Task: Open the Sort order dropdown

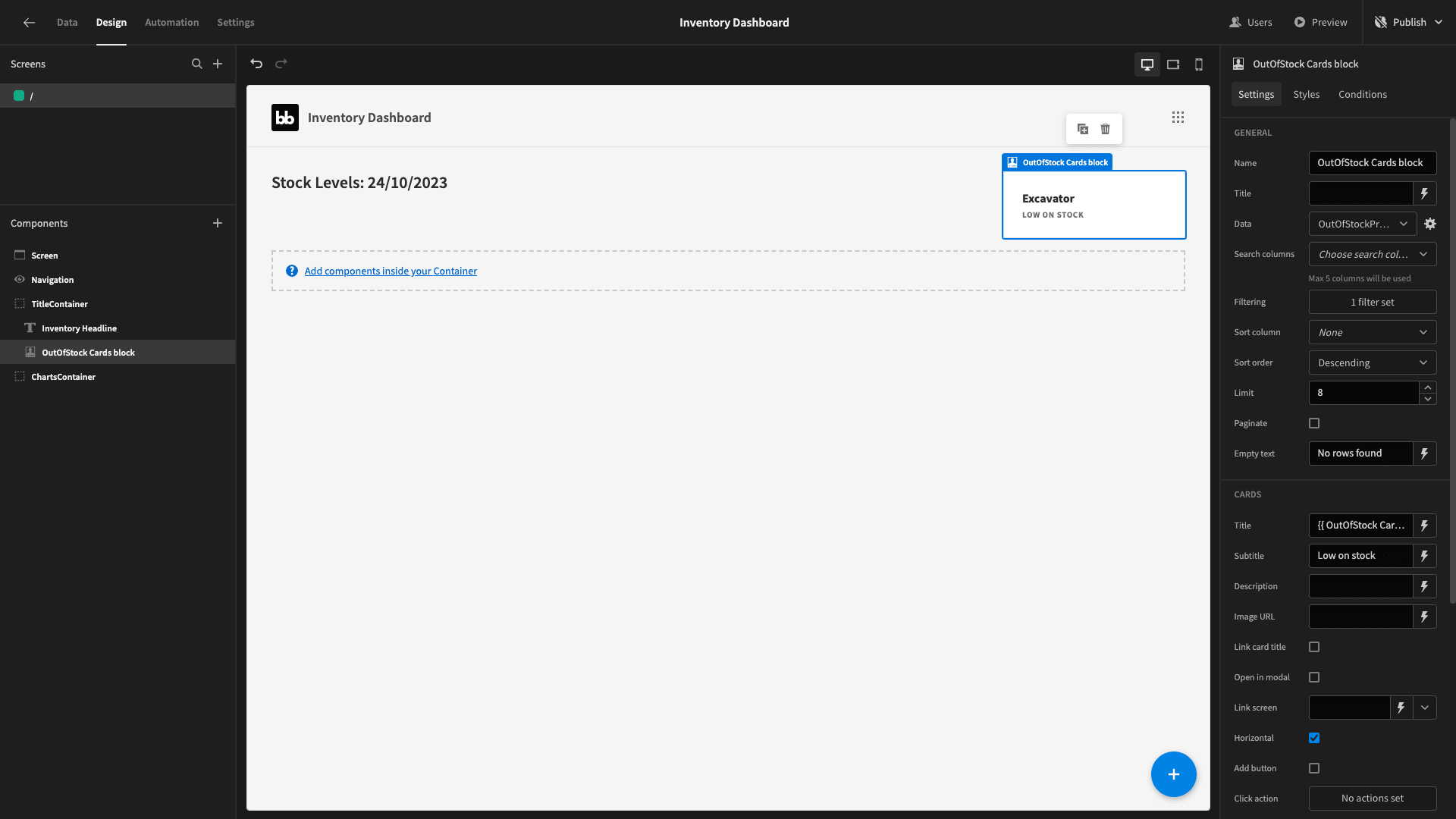Action: point(1373,362)
